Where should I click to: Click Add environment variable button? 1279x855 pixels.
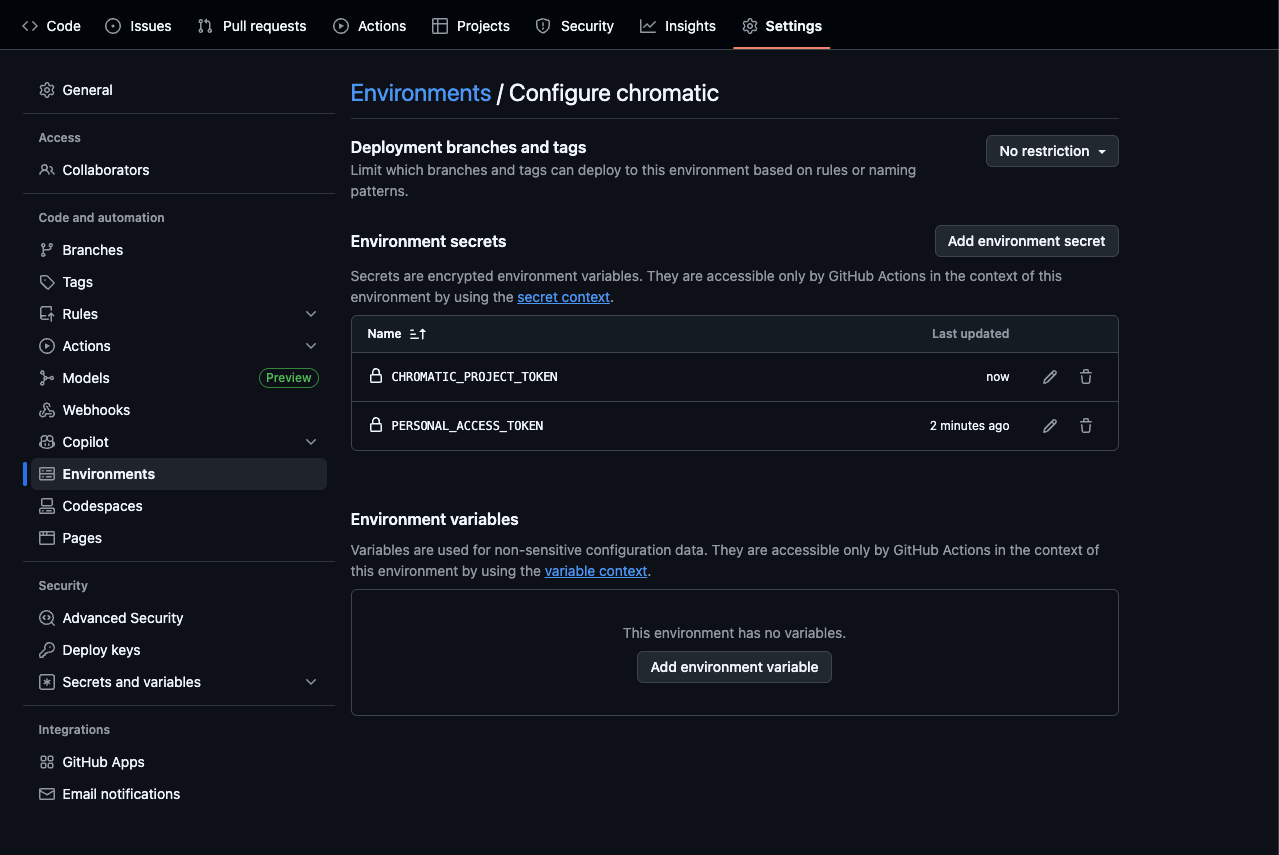click(734, 667)
